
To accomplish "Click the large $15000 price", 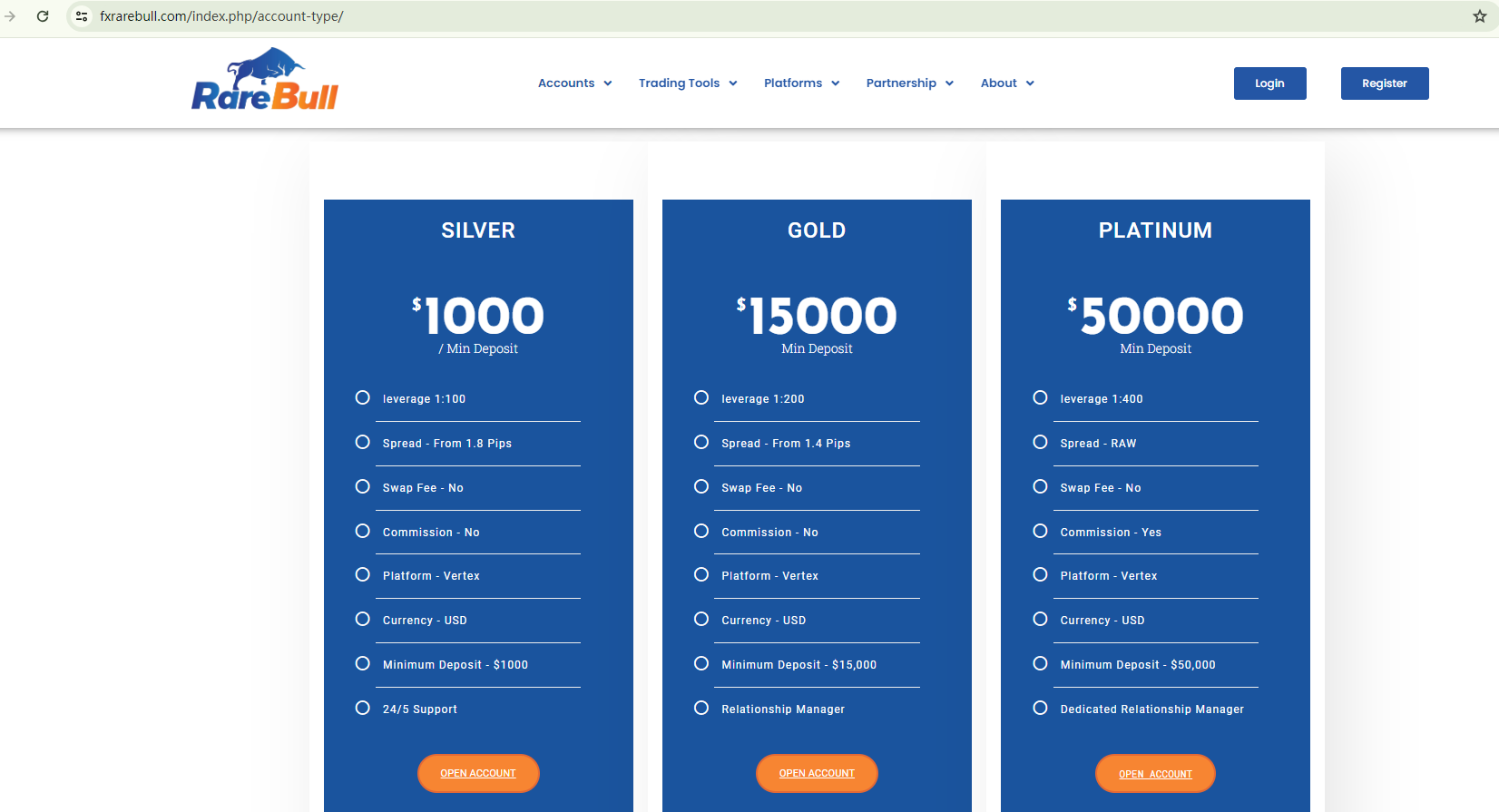I will 817,316.
